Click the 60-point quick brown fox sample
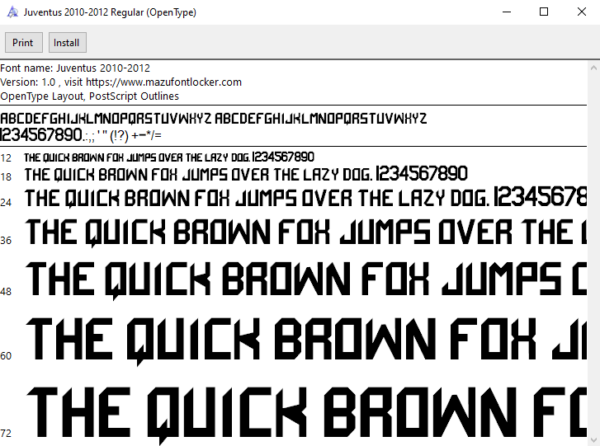Viewport: 600px width, 446px height. (x=306, y=341)
